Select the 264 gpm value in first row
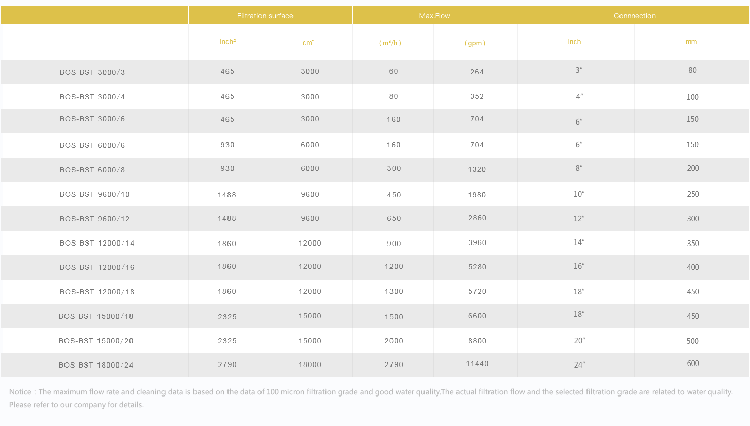This screenshot has height=426, width=750. point(476,71)
